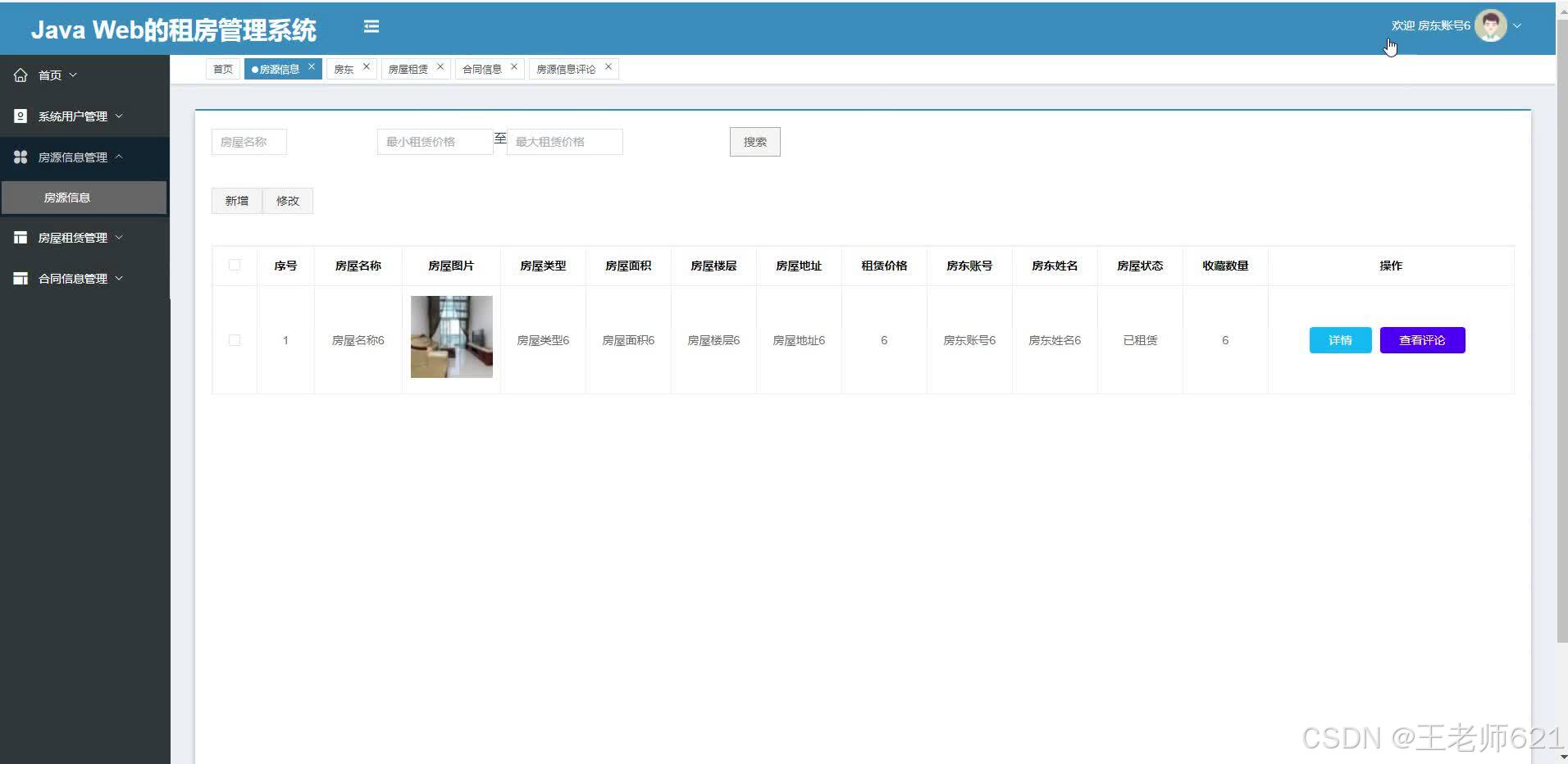This screenshot has height=764, width=1568.
Task: Click the 房屋类型6 cell
Action: [543, 340]
